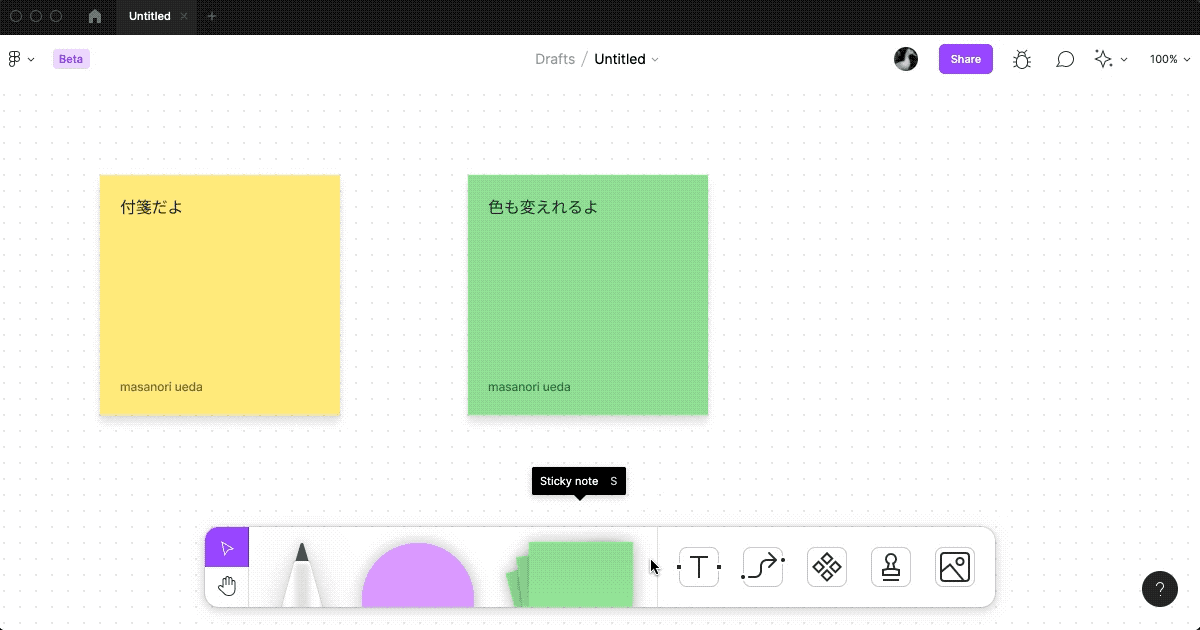Open the Home screen
The image size is (1200, 630).
[94, 16]
